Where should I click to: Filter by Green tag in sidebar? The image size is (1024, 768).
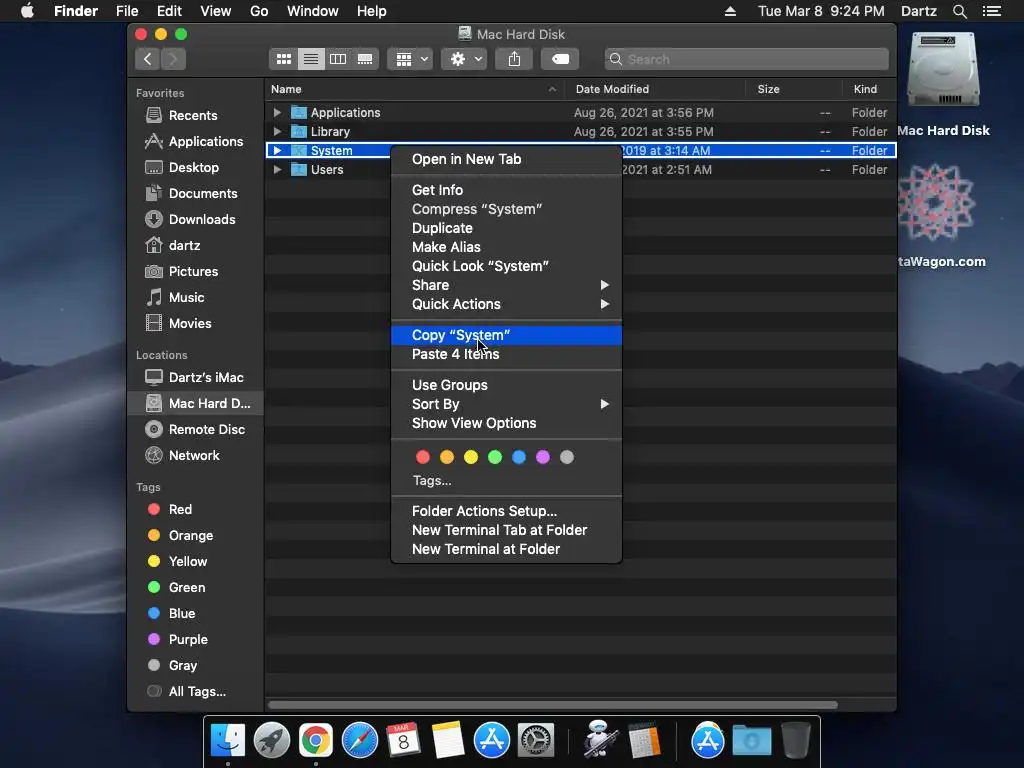coord(187,588)
